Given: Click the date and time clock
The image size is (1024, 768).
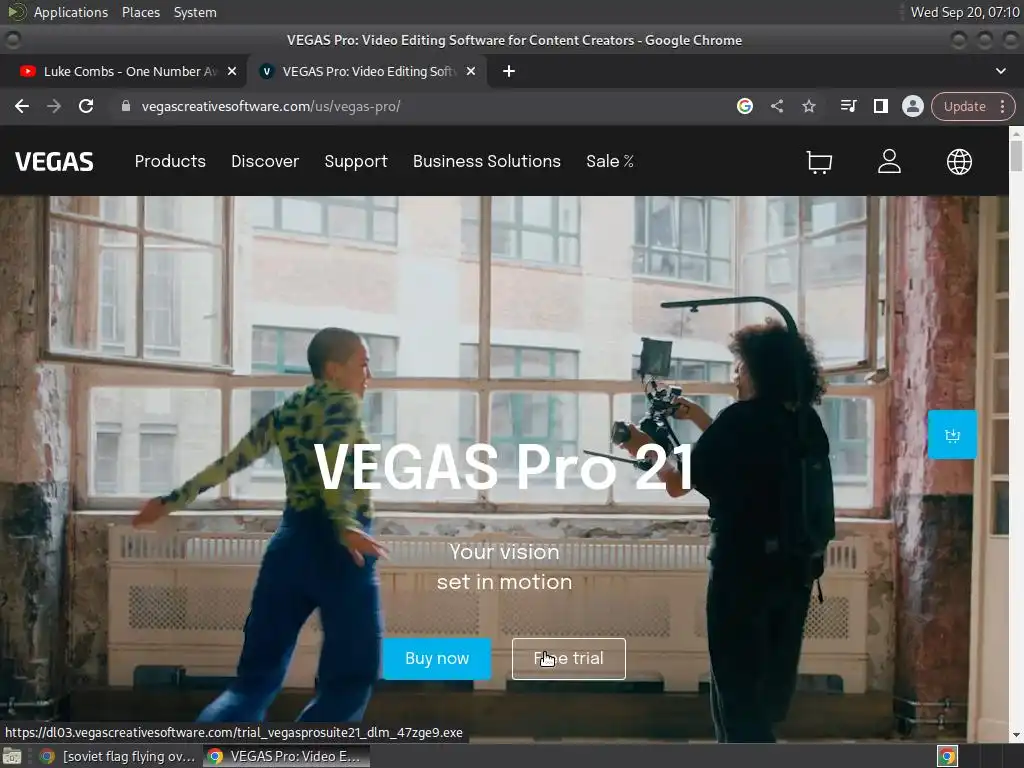Looking at the screenshot, I should tap(965, 12).
